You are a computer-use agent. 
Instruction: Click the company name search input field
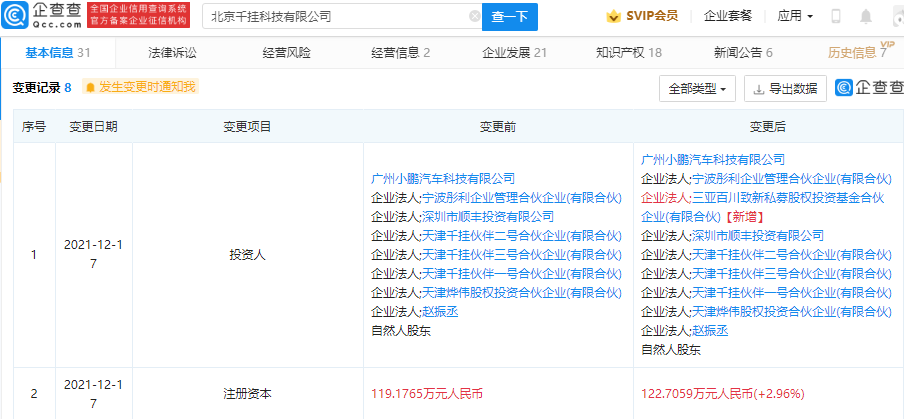pos(335,17)
